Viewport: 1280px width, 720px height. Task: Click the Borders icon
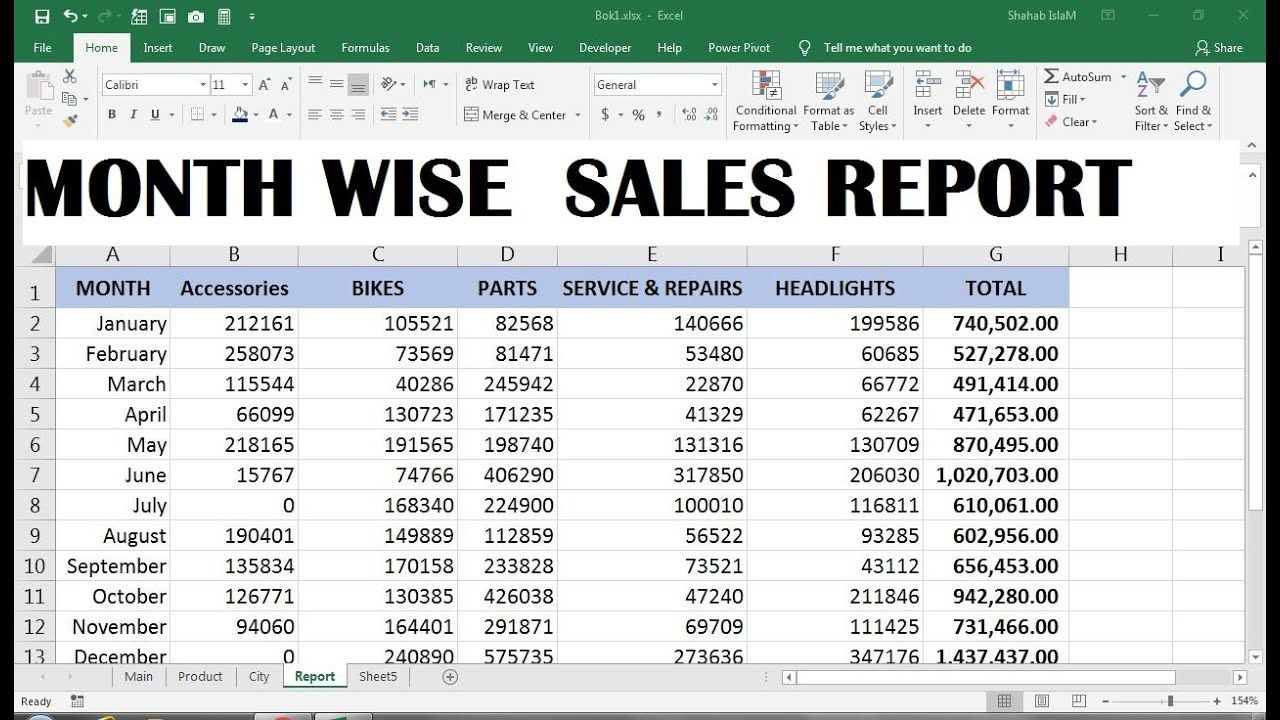coord(198,115)
